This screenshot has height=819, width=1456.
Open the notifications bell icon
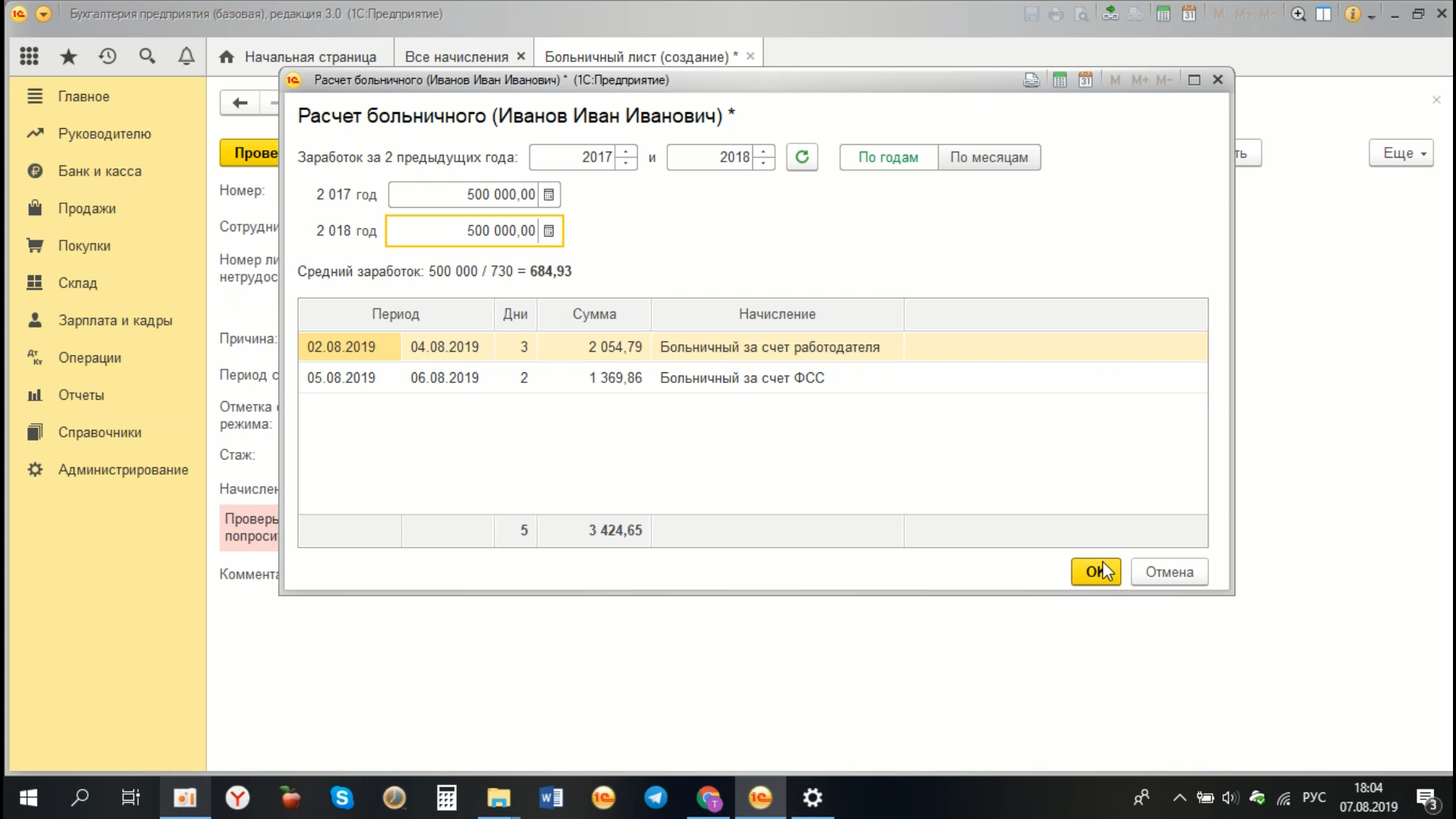[x=186, y=56]
